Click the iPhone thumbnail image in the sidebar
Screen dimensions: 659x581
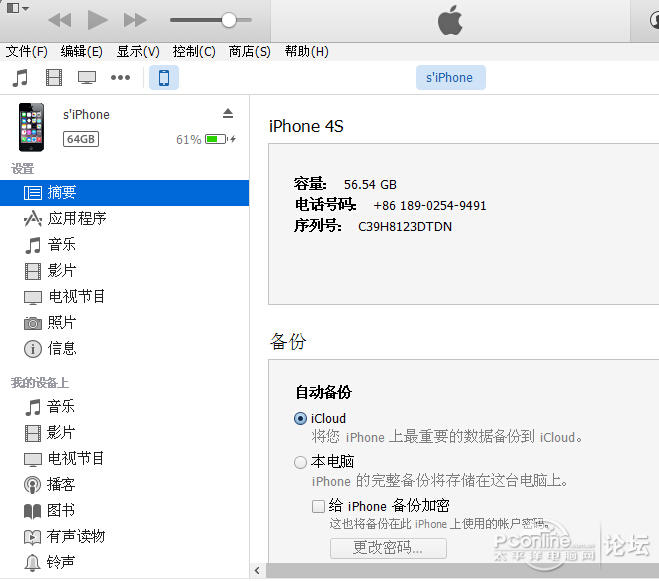(x=32, y=127)
